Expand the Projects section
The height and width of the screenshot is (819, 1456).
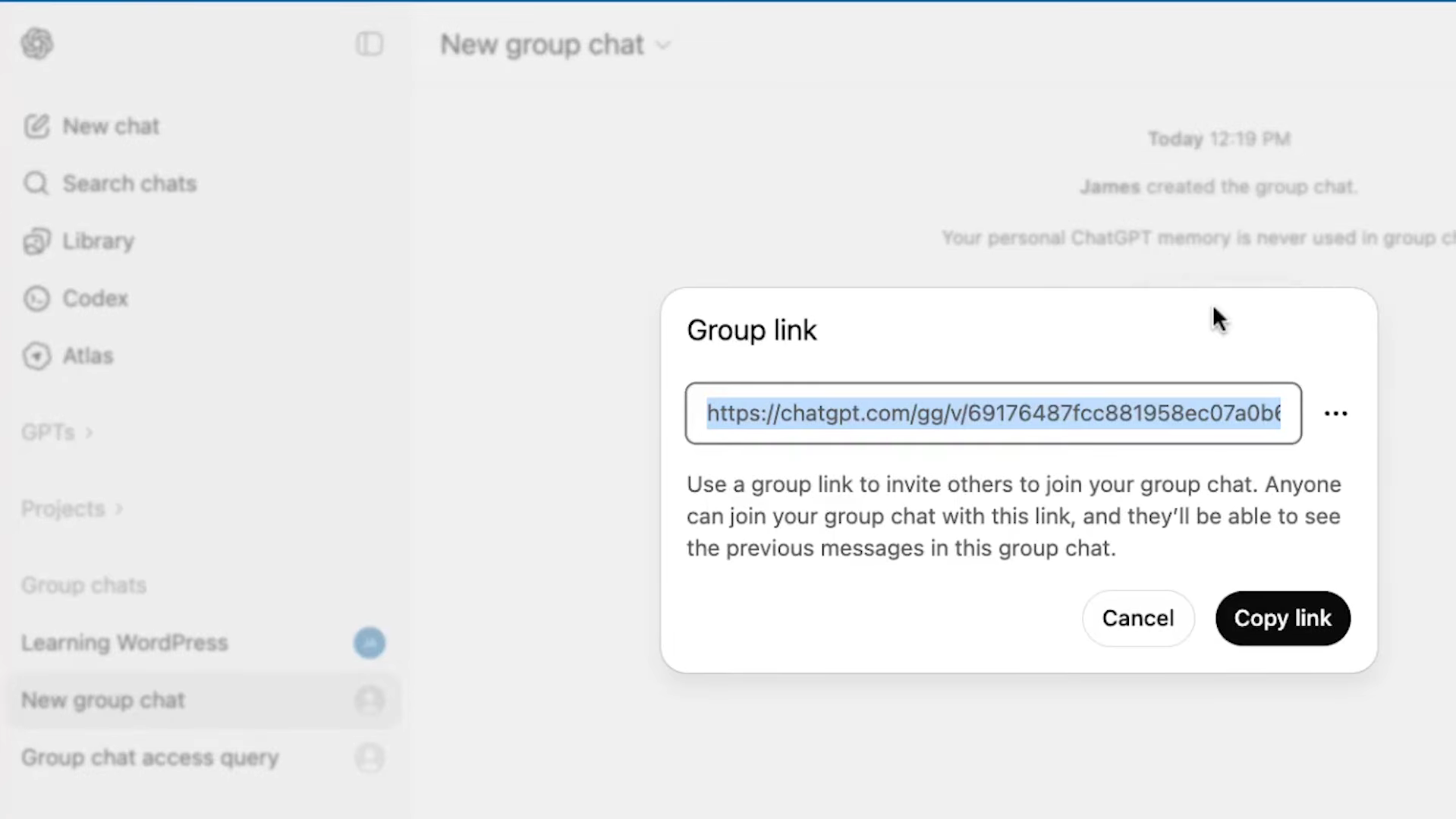click(71, 509)
